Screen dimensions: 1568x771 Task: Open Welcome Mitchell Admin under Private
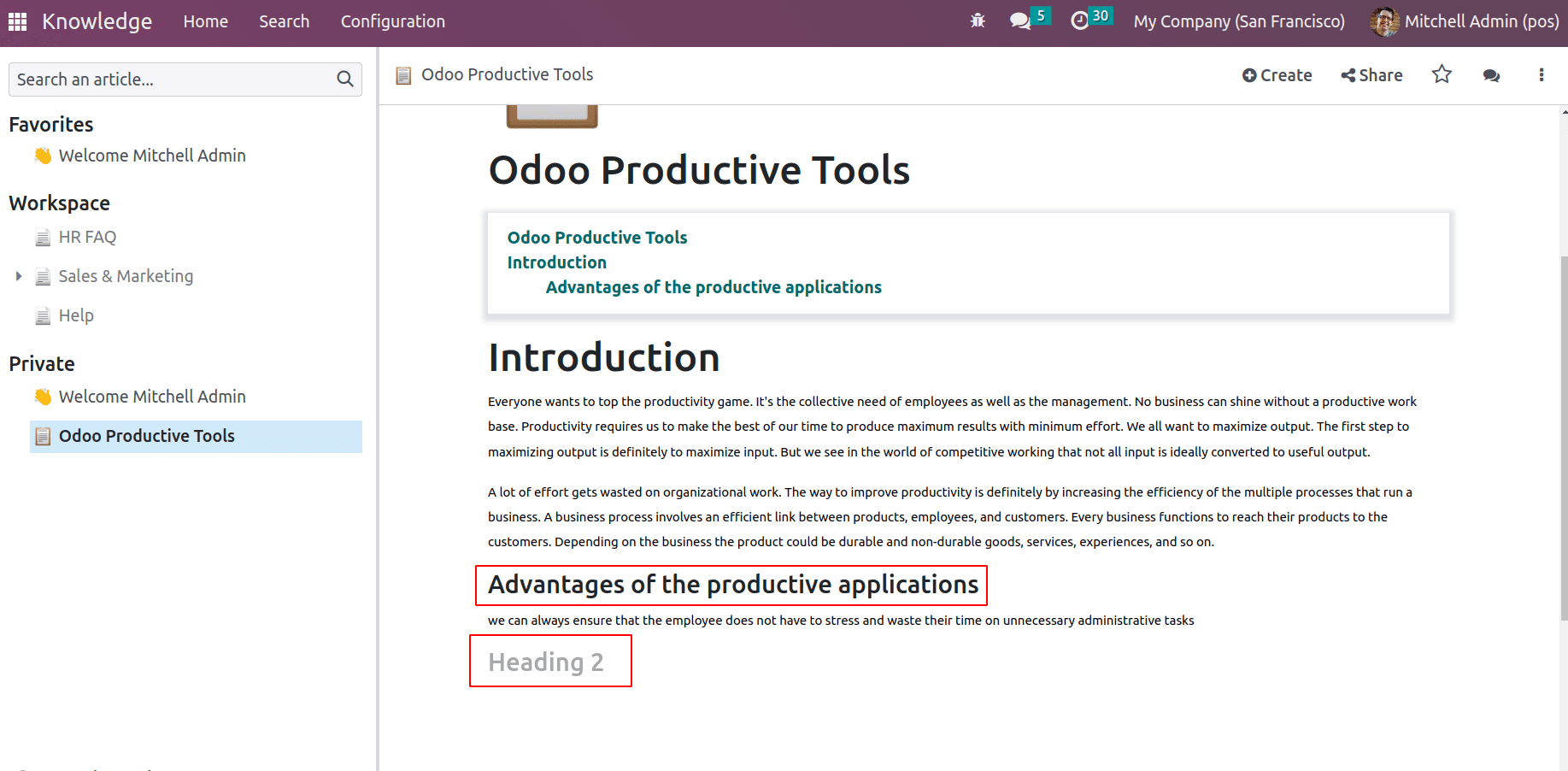[152, 397]
